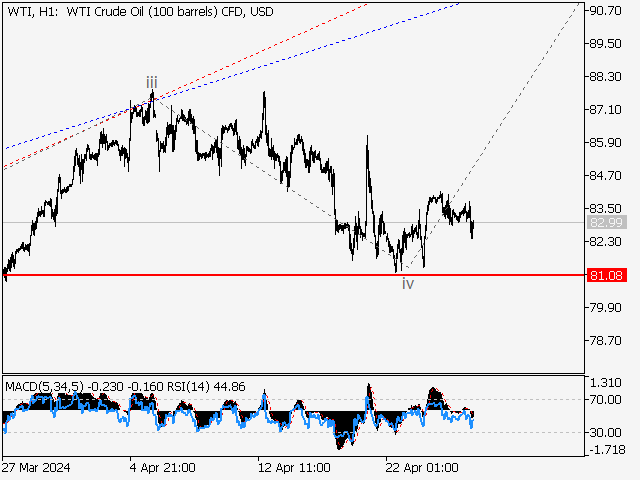640x480 pixels.
Task: Click the '22 Apr 01:00' time axis label
Action: pyautogui.click(x=422, y=467)
